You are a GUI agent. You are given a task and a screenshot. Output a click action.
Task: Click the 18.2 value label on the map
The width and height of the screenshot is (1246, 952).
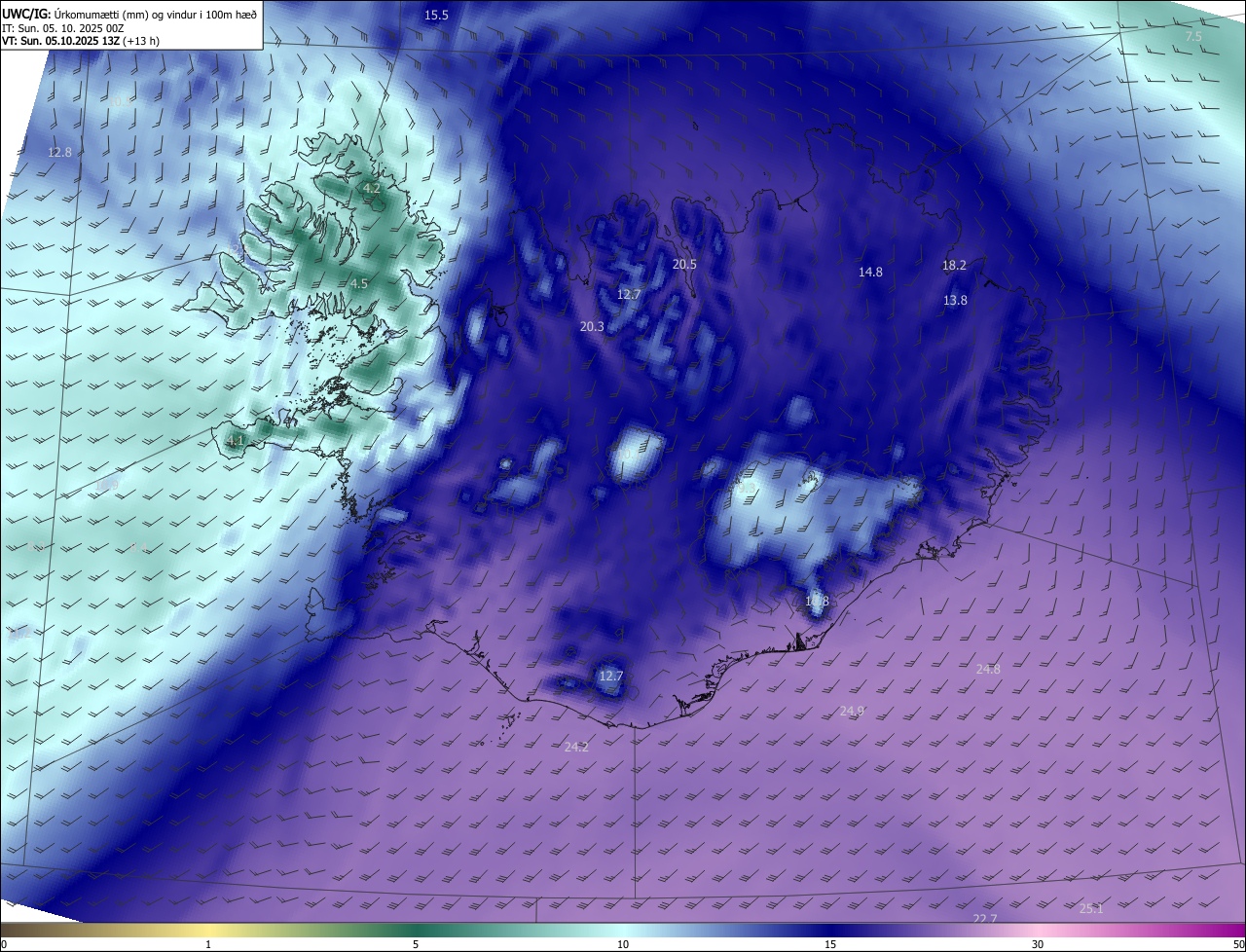coord(954,266)
